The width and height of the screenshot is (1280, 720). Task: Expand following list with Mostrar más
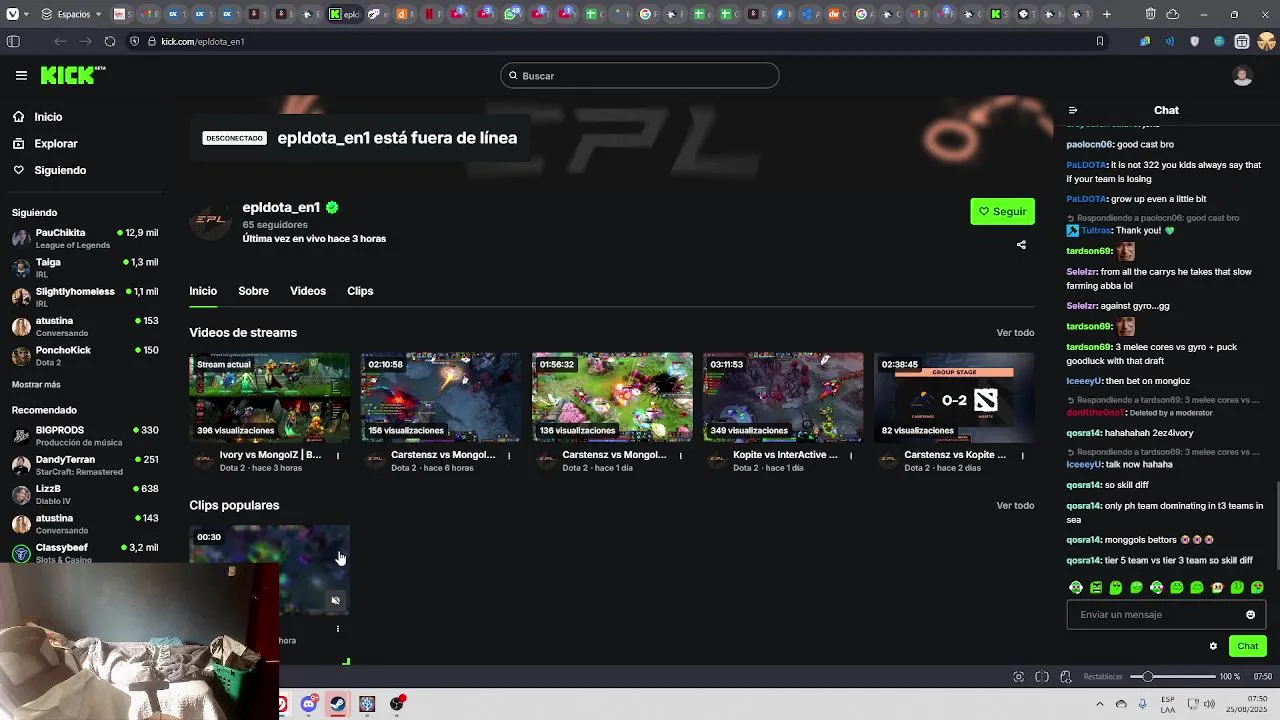[36, 385]
